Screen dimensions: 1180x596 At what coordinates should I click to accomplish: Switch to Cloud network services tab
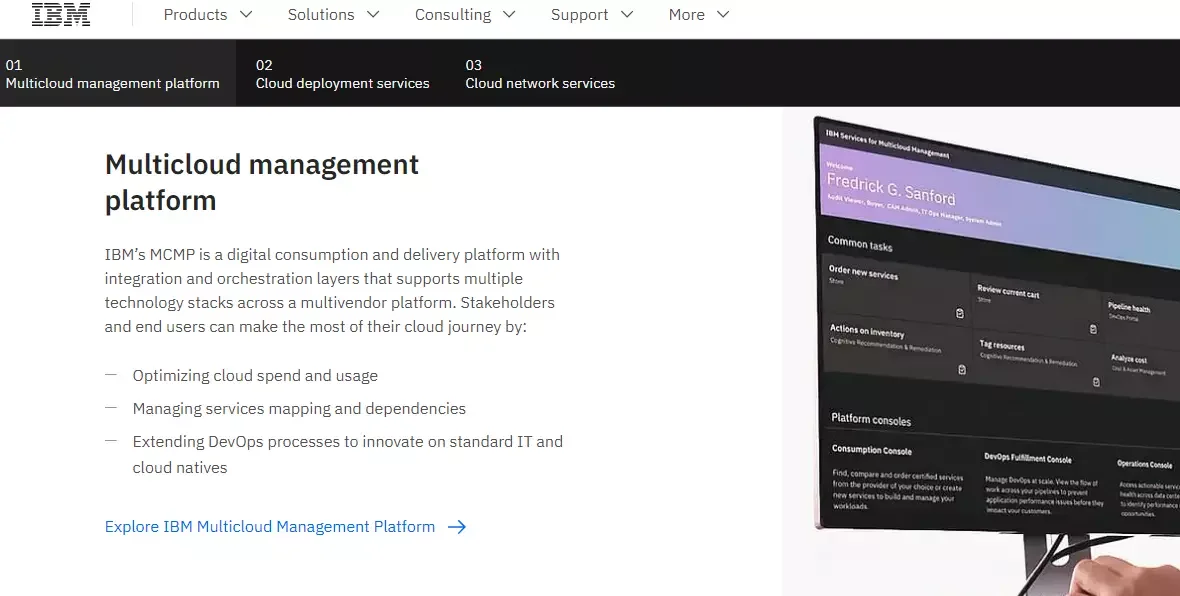540,73
